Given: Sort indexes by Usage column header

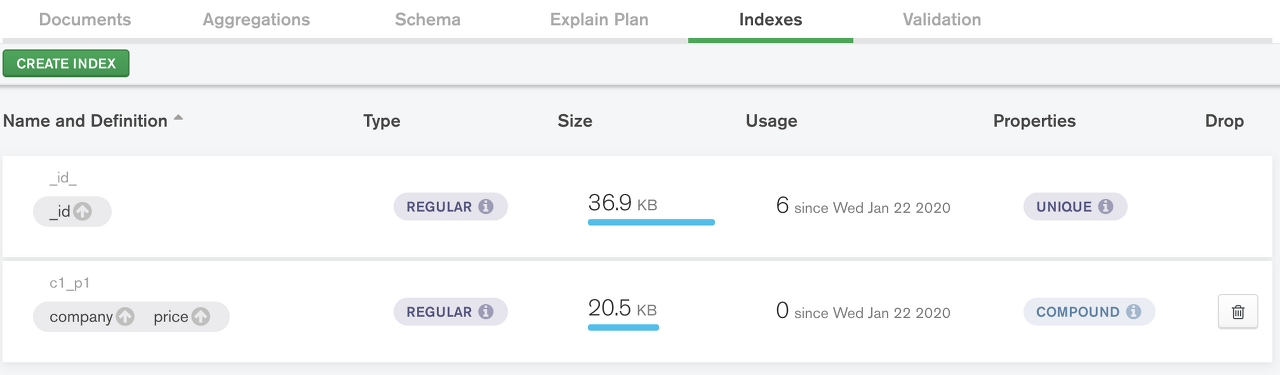Looking at the screenshot, I should 772,121.
